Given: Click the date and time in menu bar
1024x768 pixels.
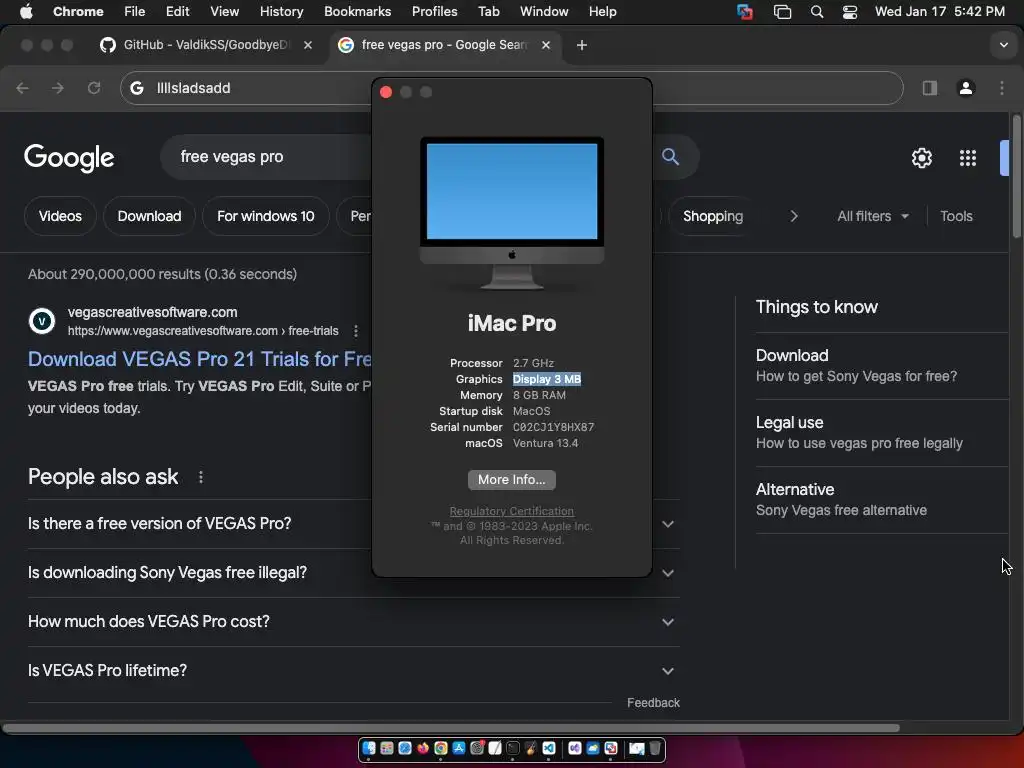Looking at the screenshot, I should (x=939, y=12).
